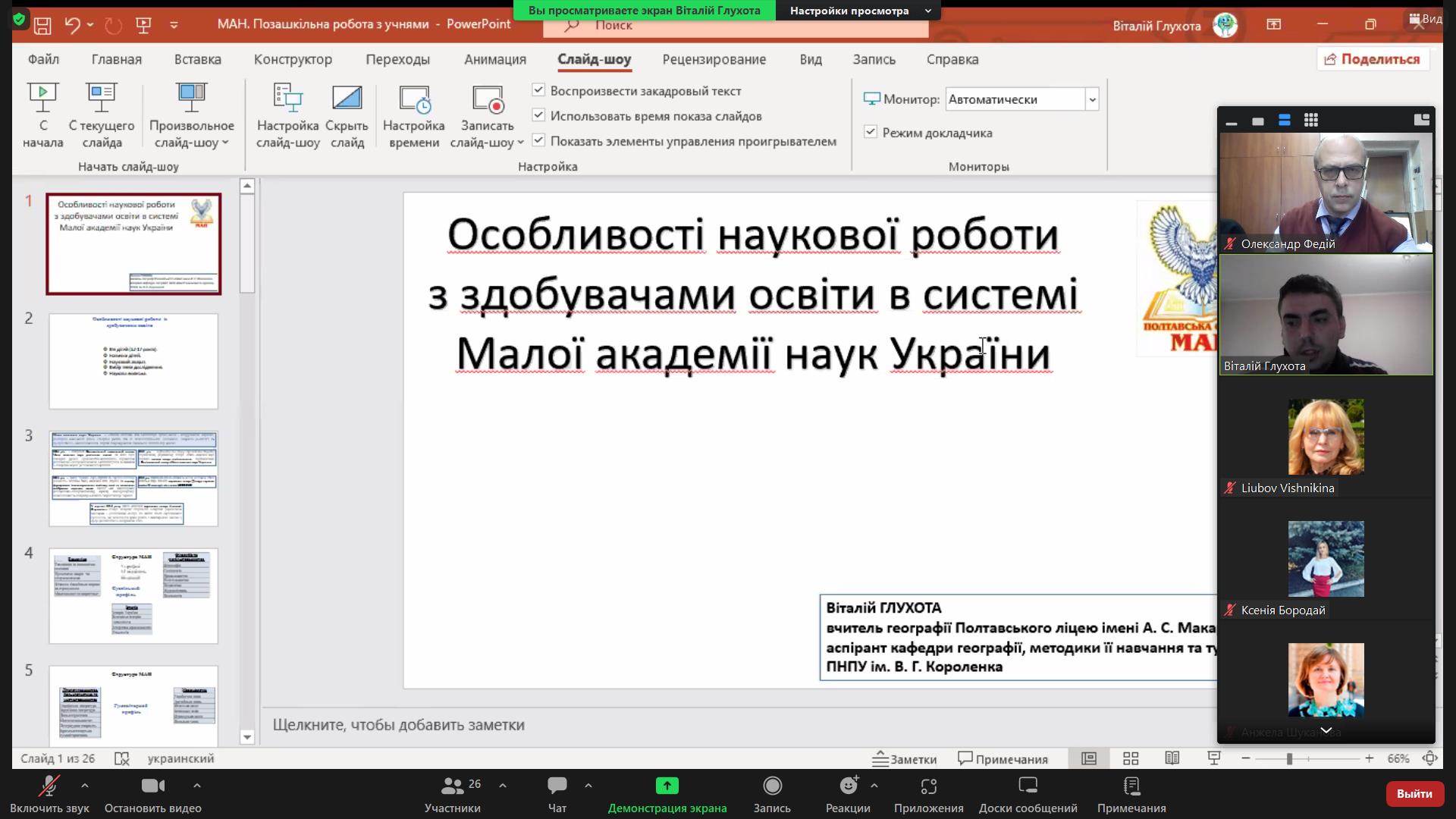This screenshot has width=1456, height=819.
Task: Open 'Настройка времени' rehearse timings
Action: pyautogui.click(x=413, y=116)
